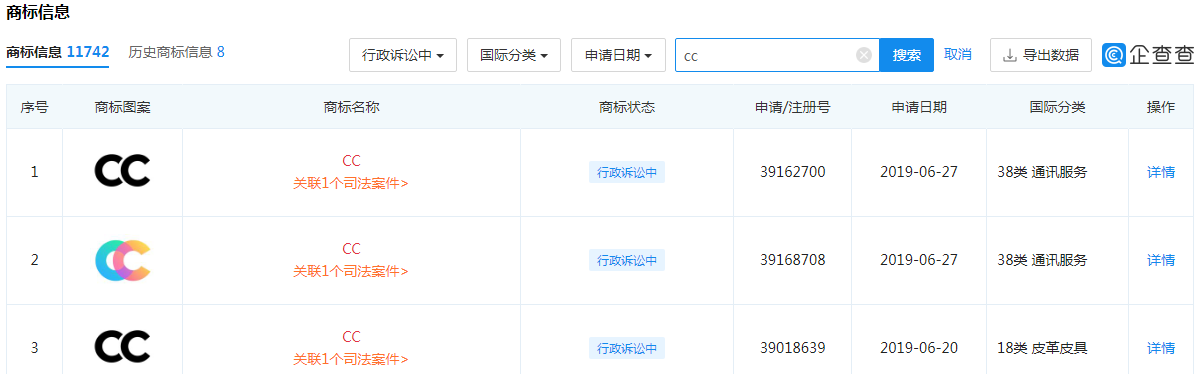Click the 申请/注册号 column header
The width and height of the screenshot is (1202, 374).
793,107
